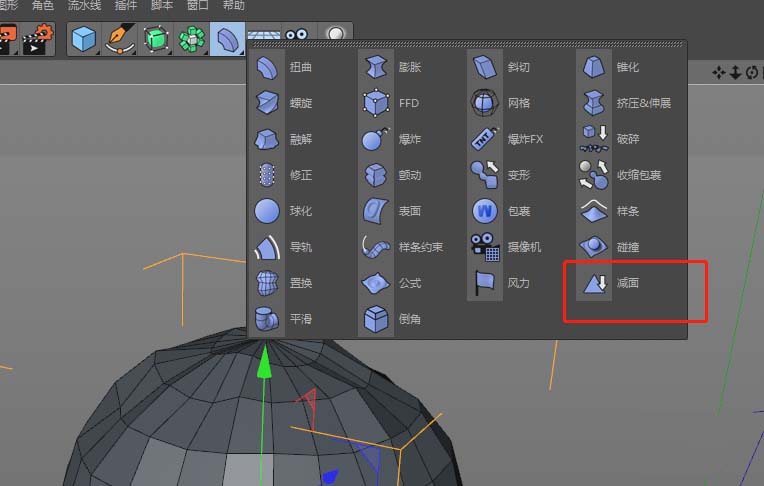This screenshot has height=486, width=764.
Task: Select the 扭曲 (Bend) deformer
Action: coord(284,67)
